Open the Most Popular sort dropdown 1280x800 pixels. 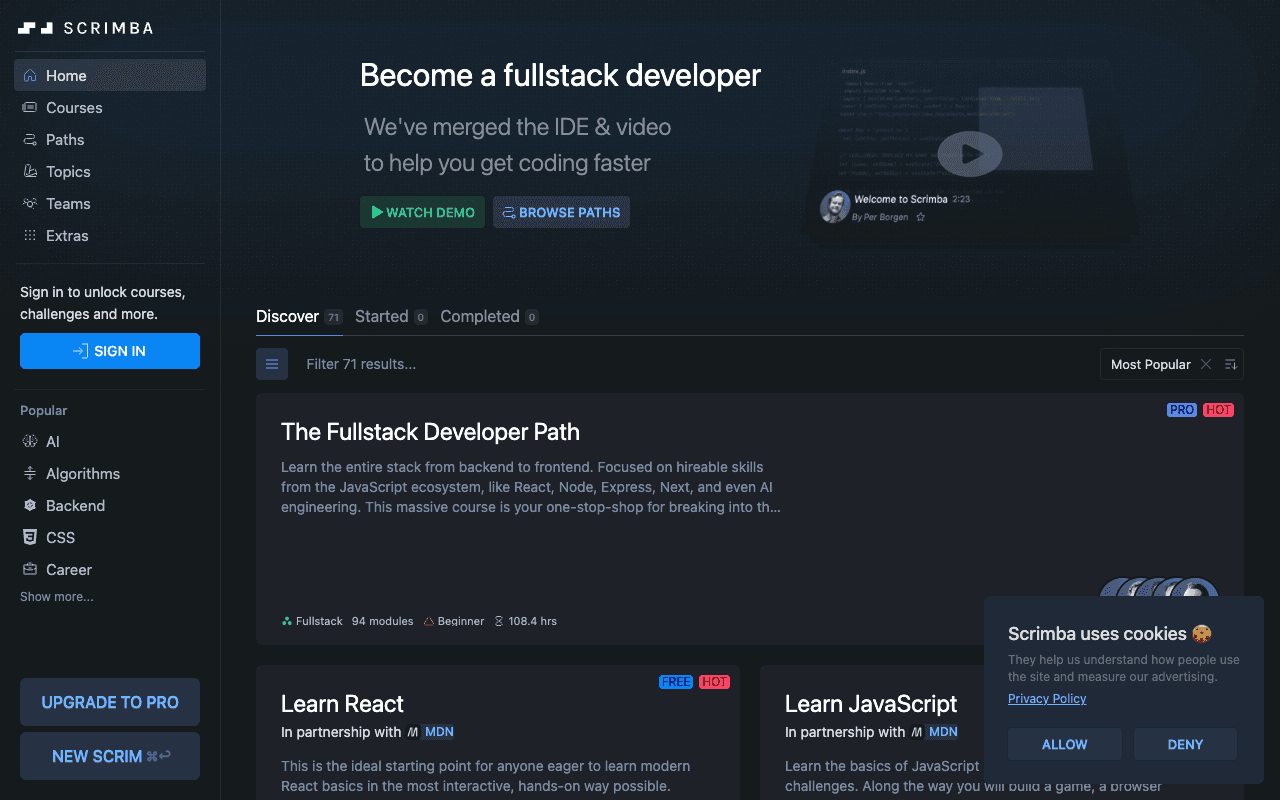click(1151, 364)
